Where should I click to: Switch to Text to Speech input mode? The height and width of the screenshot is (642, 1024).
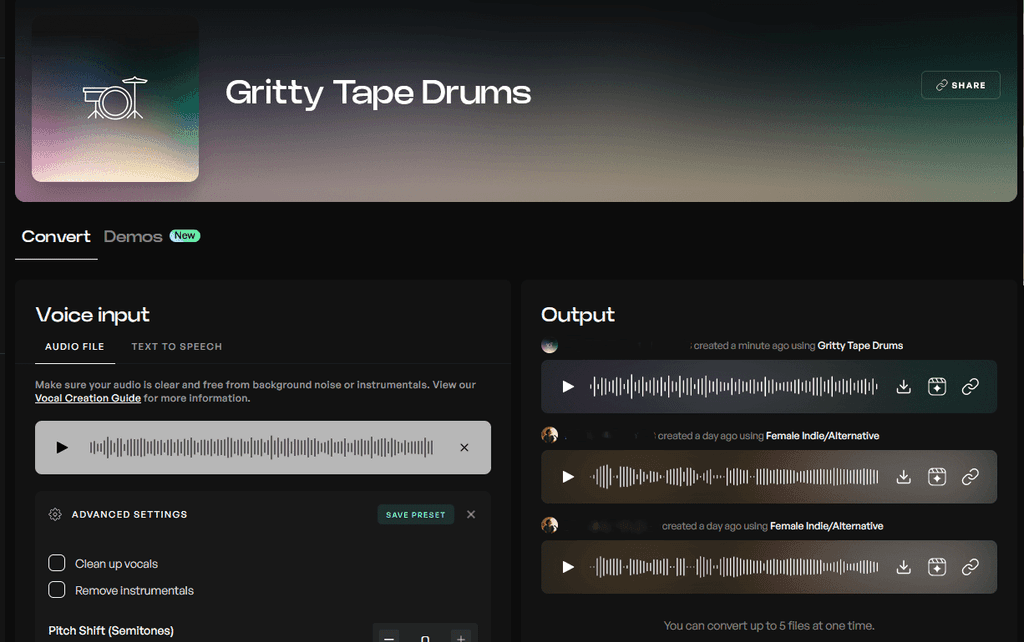(176, 346)
